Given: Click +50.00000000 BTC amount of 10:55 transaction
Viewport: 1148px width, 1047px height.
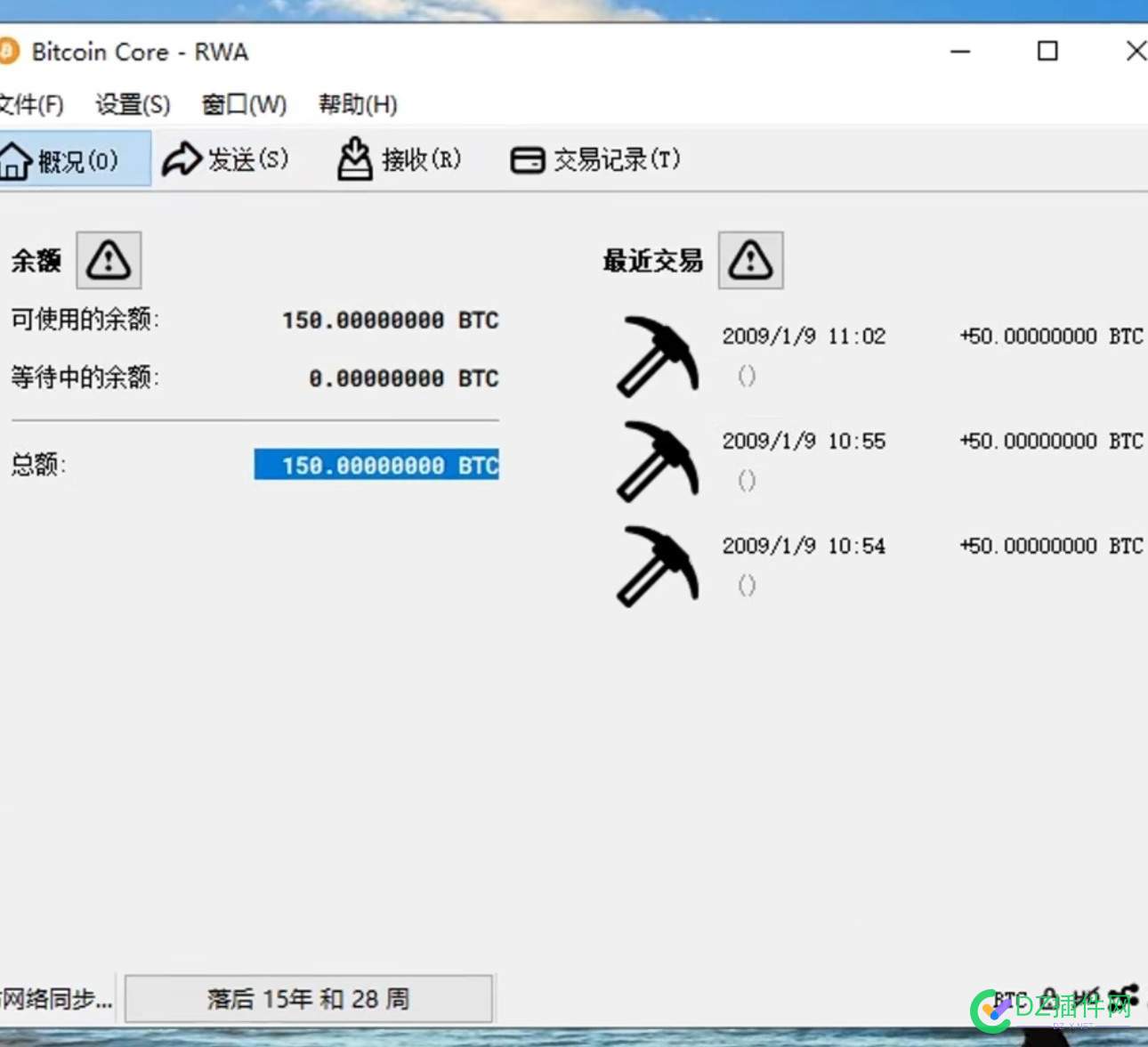Looking at the screenshot, I should pos(1051,441).
